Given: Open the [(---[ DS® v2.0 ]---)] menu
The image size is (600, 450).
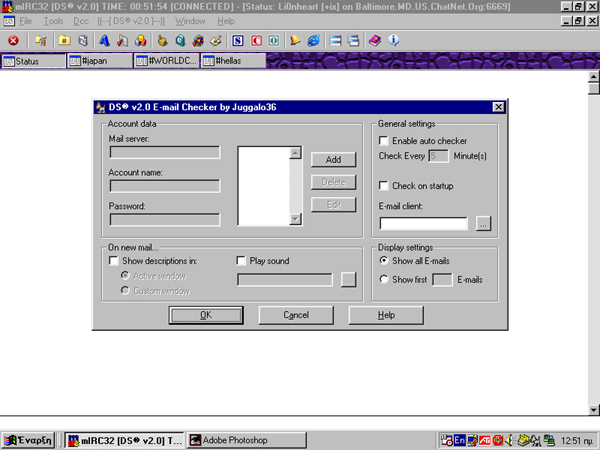Looking at the screenshot, I should pos(131,21).
